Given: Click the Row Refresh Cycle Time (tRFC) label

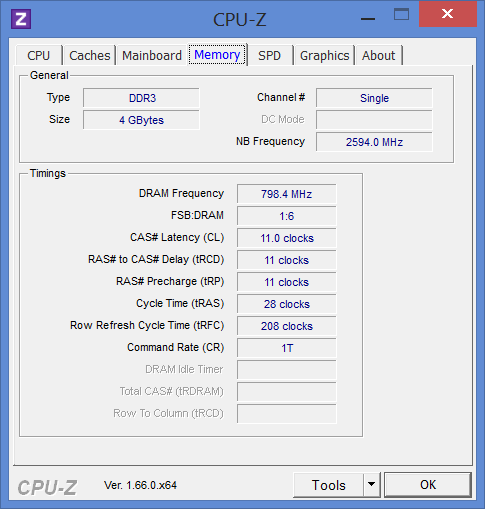Looking at the screenshot, I should coord(147,325).
